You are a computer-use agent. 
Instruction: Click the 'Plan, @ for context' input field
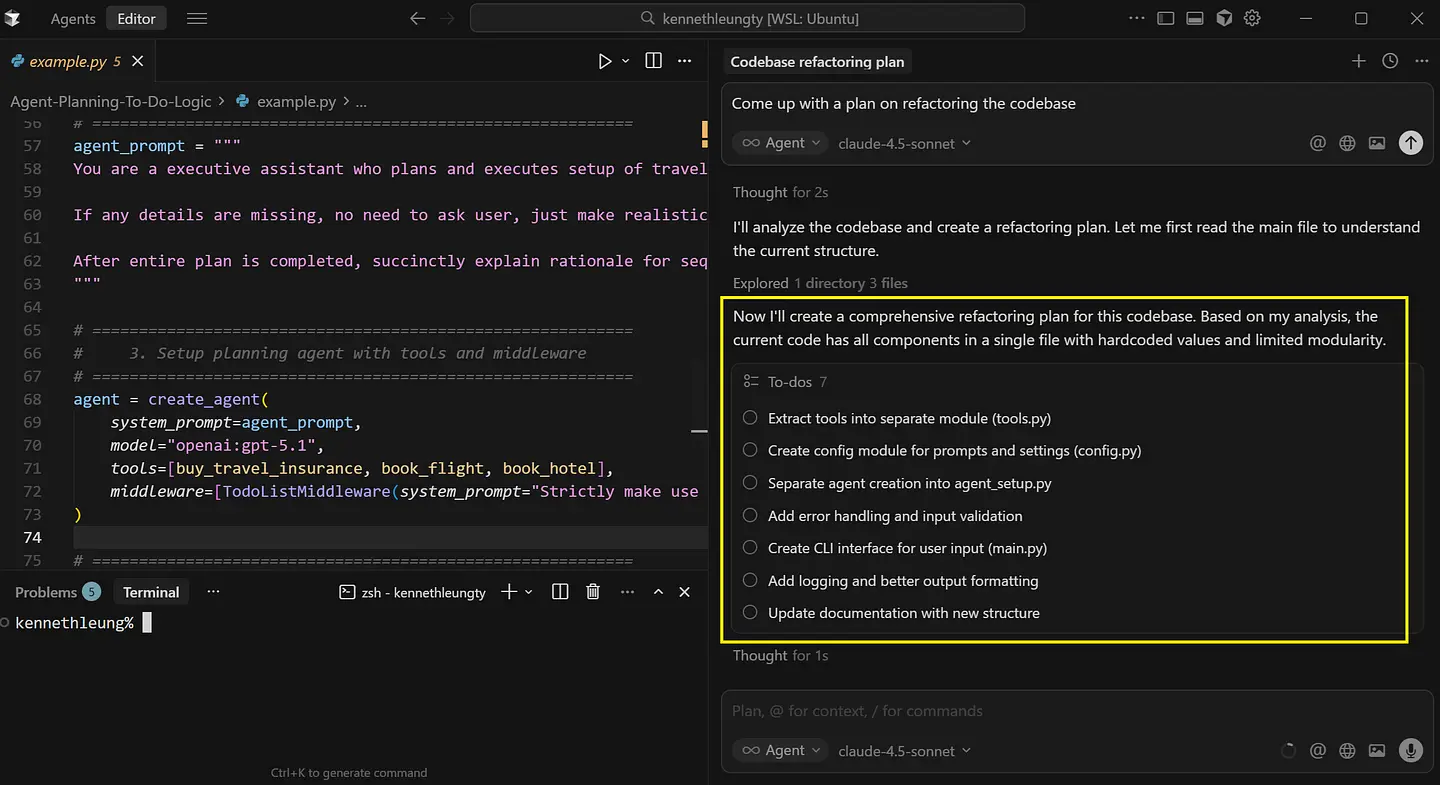pos(1000,711)
